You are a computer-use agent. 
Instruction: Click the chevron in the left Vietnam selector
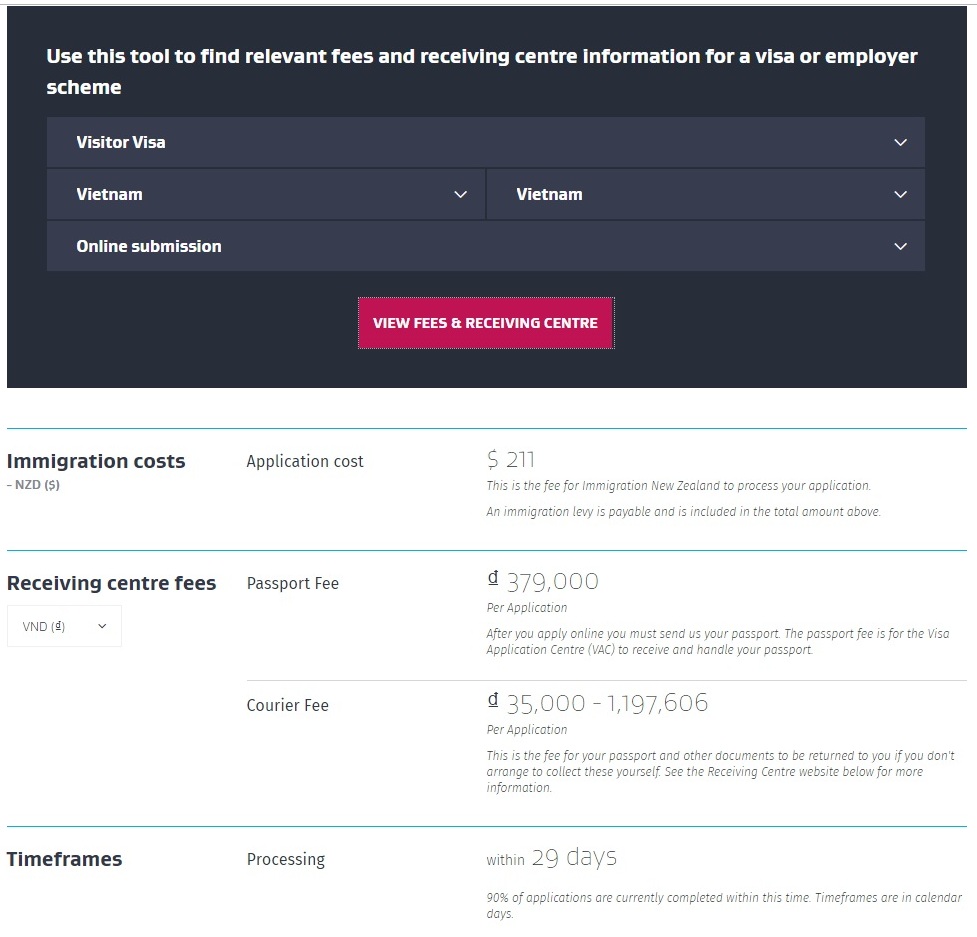[x=460, y=194]
